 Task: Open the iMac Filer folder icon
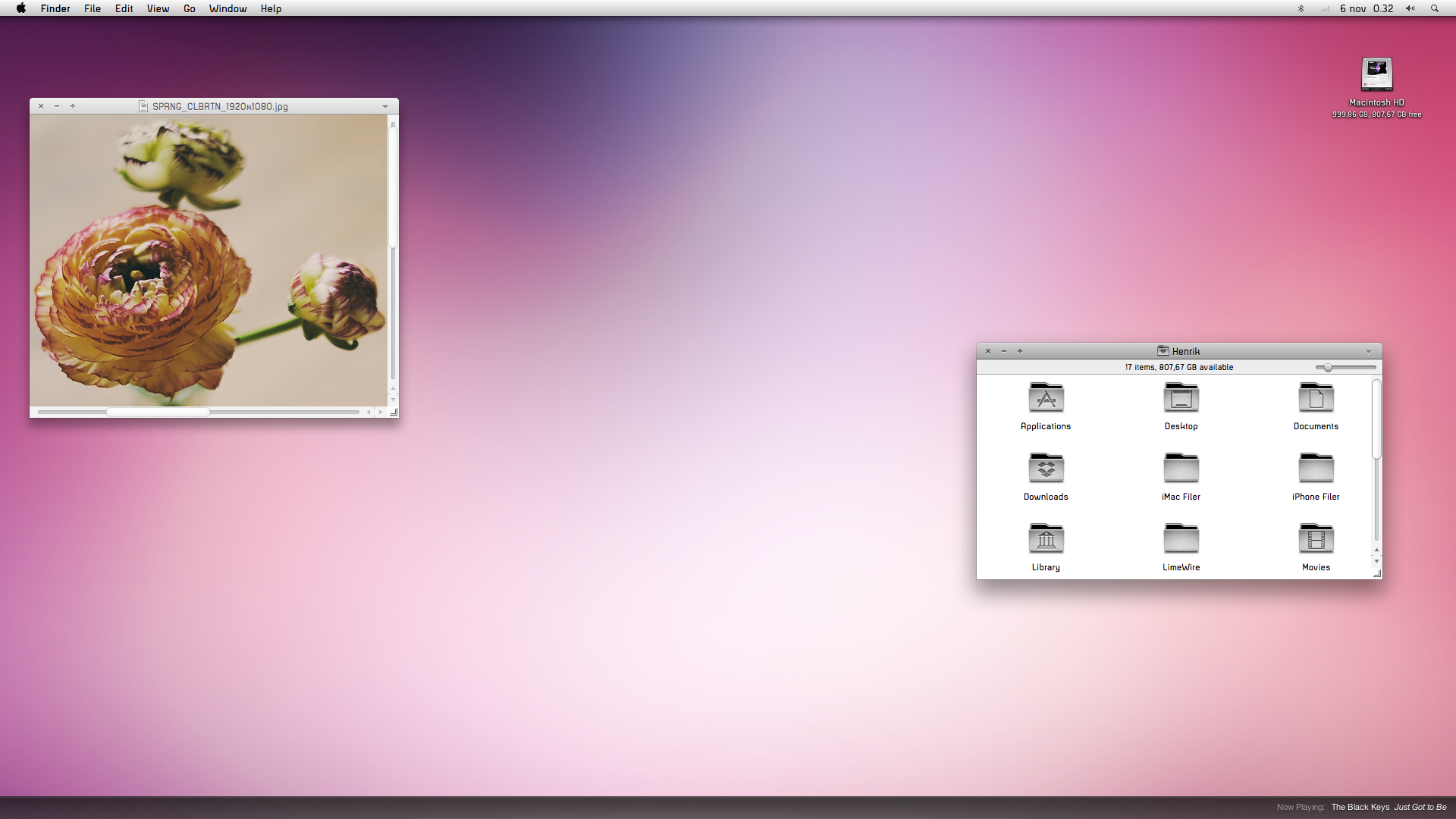tap(1181, 469)
